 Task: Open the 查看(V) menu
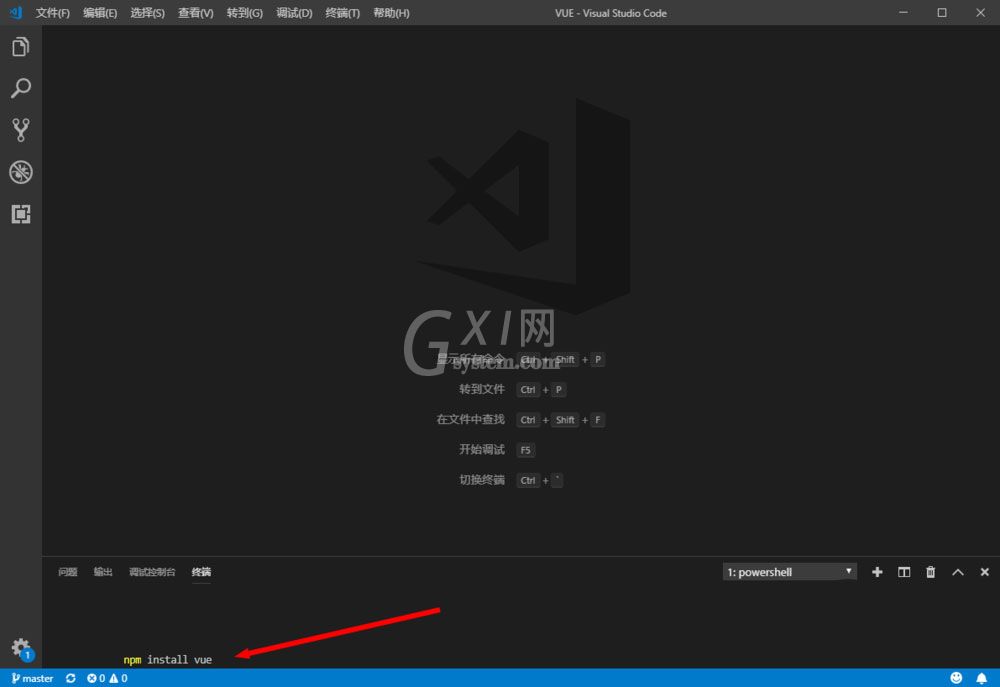[196, 13]
